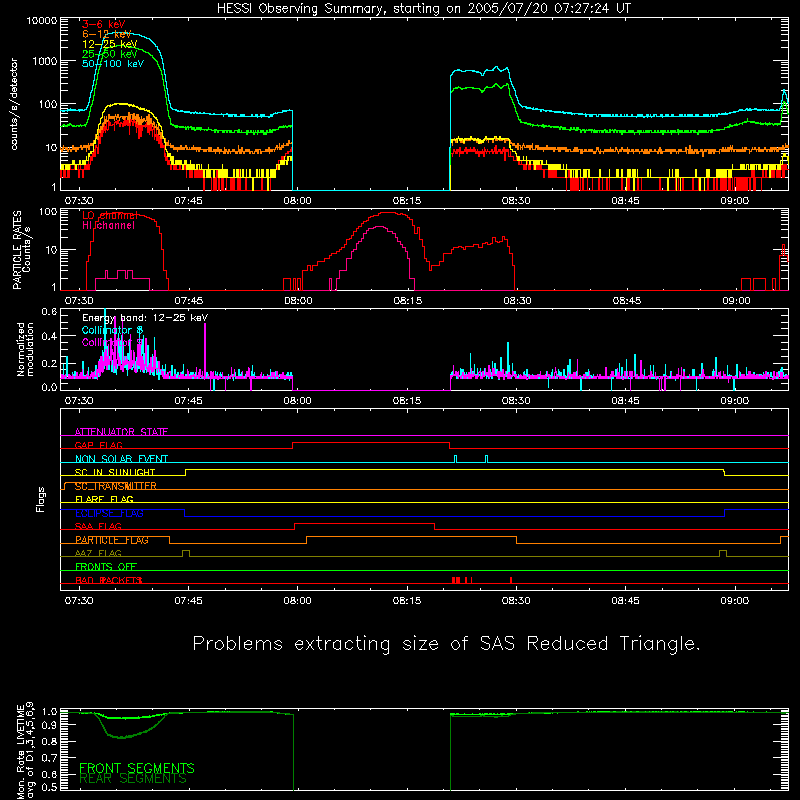Click the 'Mon. Rate LIVETIME' axis label
The width and height of the screenshot is (800, 800).
coord(20,752)
